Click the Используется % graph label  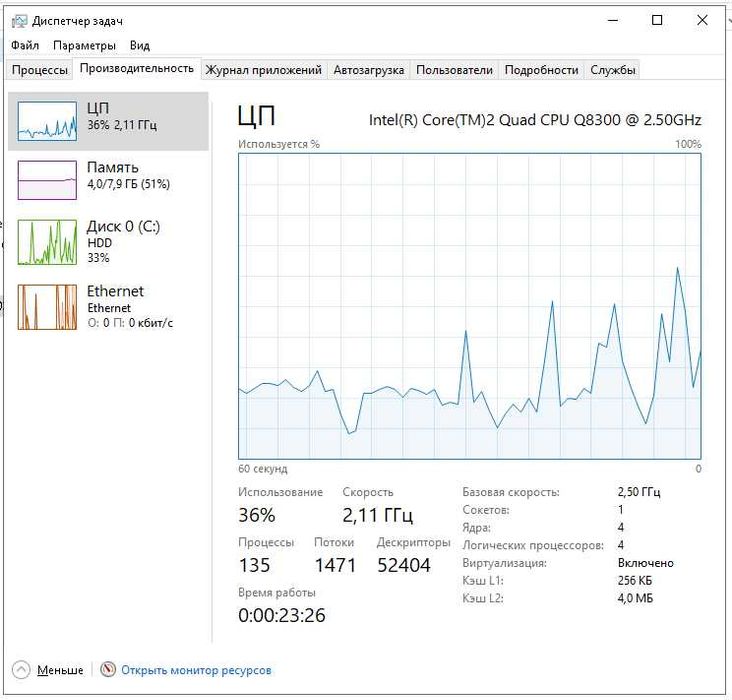coord(279,144)
